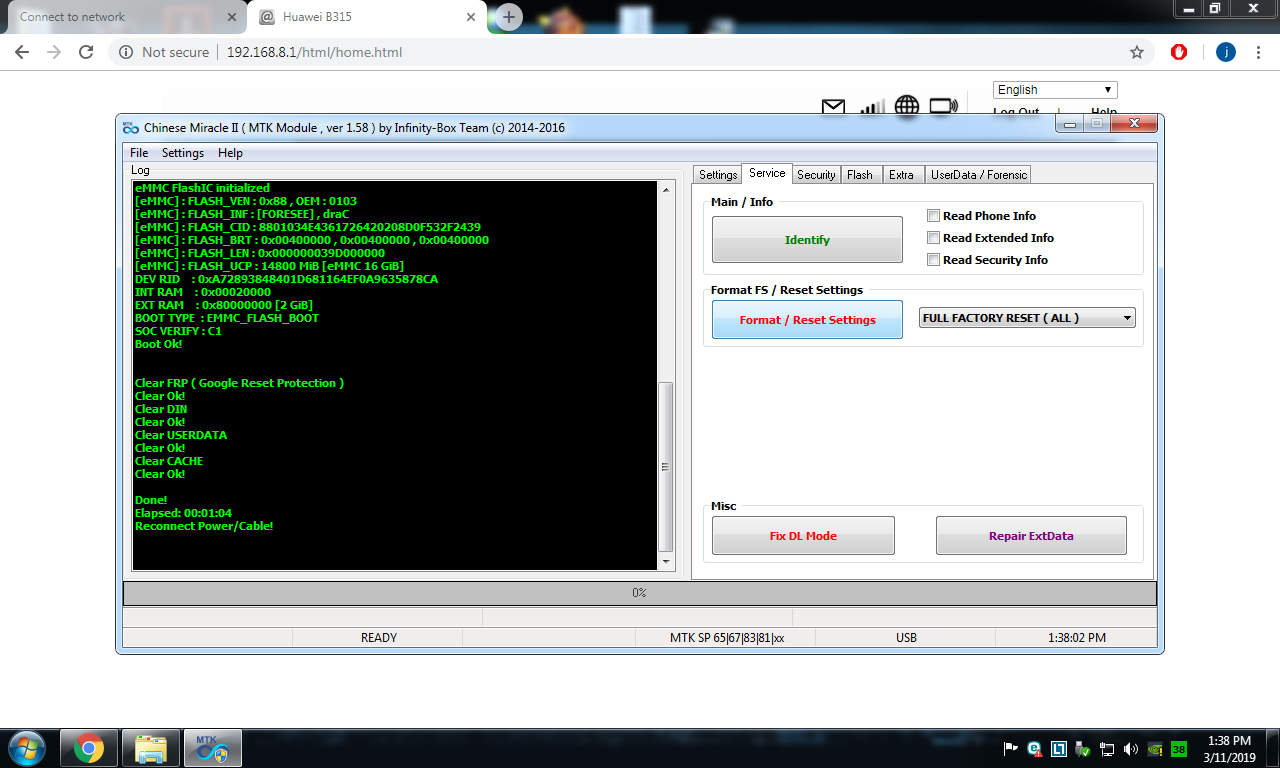The image size is (1280, 768).
Task: Click the Chrome taskbar icon
Action: 89,748
